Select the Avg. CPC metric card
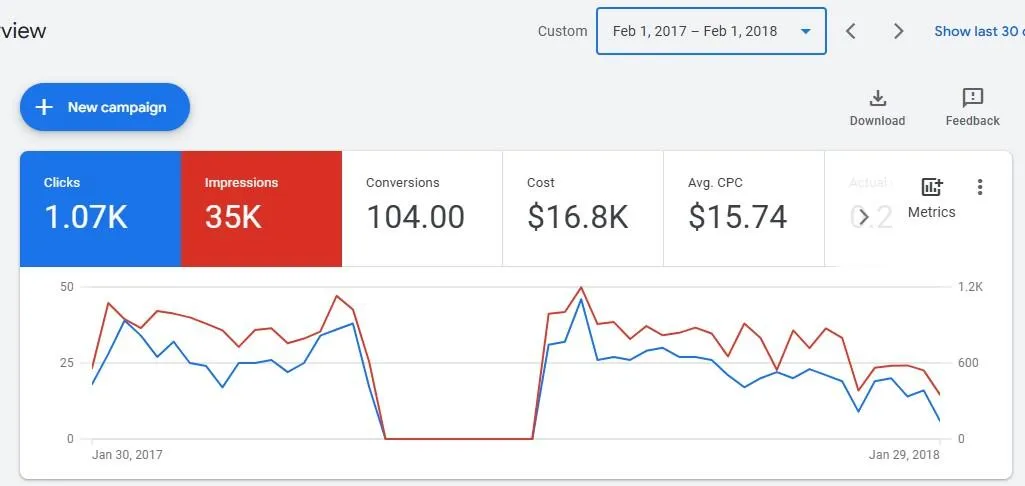The height and width of the screenshot is (486, 1025). 743,209
